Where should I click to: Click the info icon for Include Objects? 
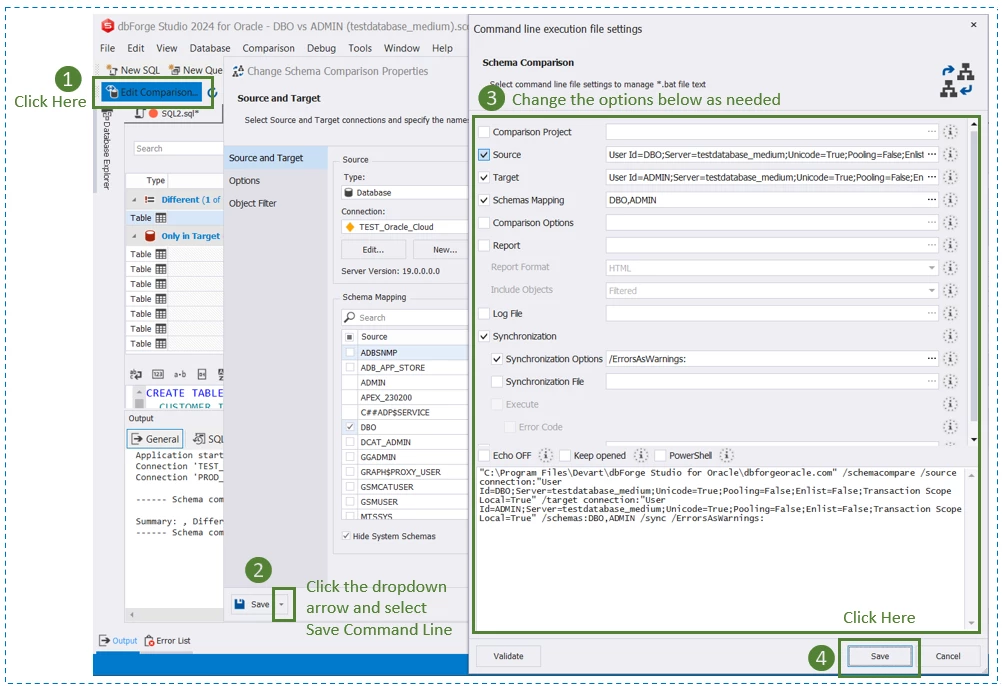950,291
